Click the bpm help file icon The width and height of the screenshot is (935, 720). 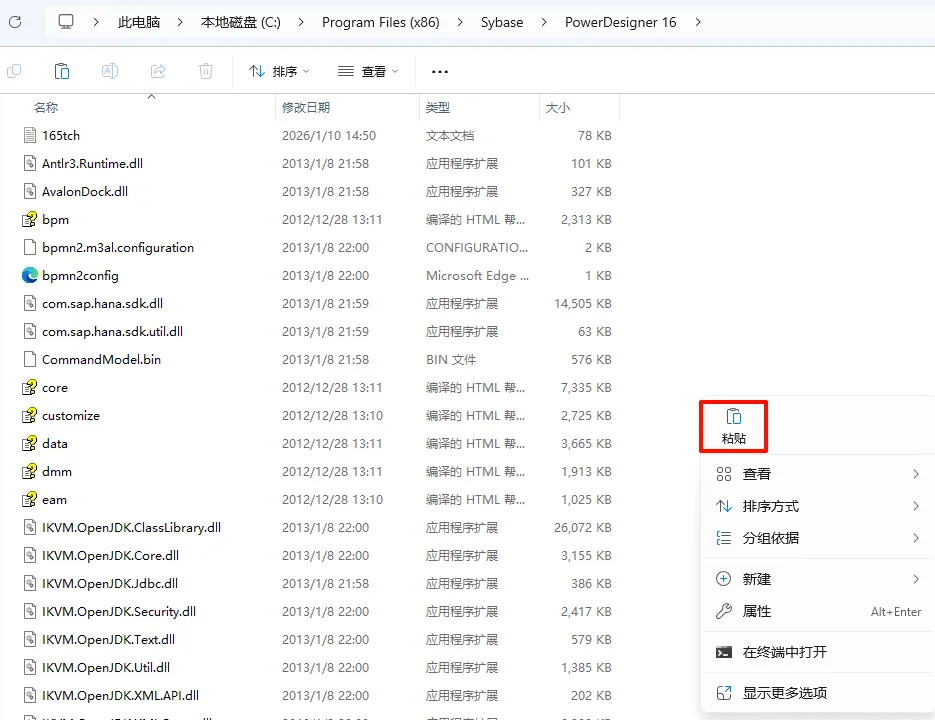(30, 220)
